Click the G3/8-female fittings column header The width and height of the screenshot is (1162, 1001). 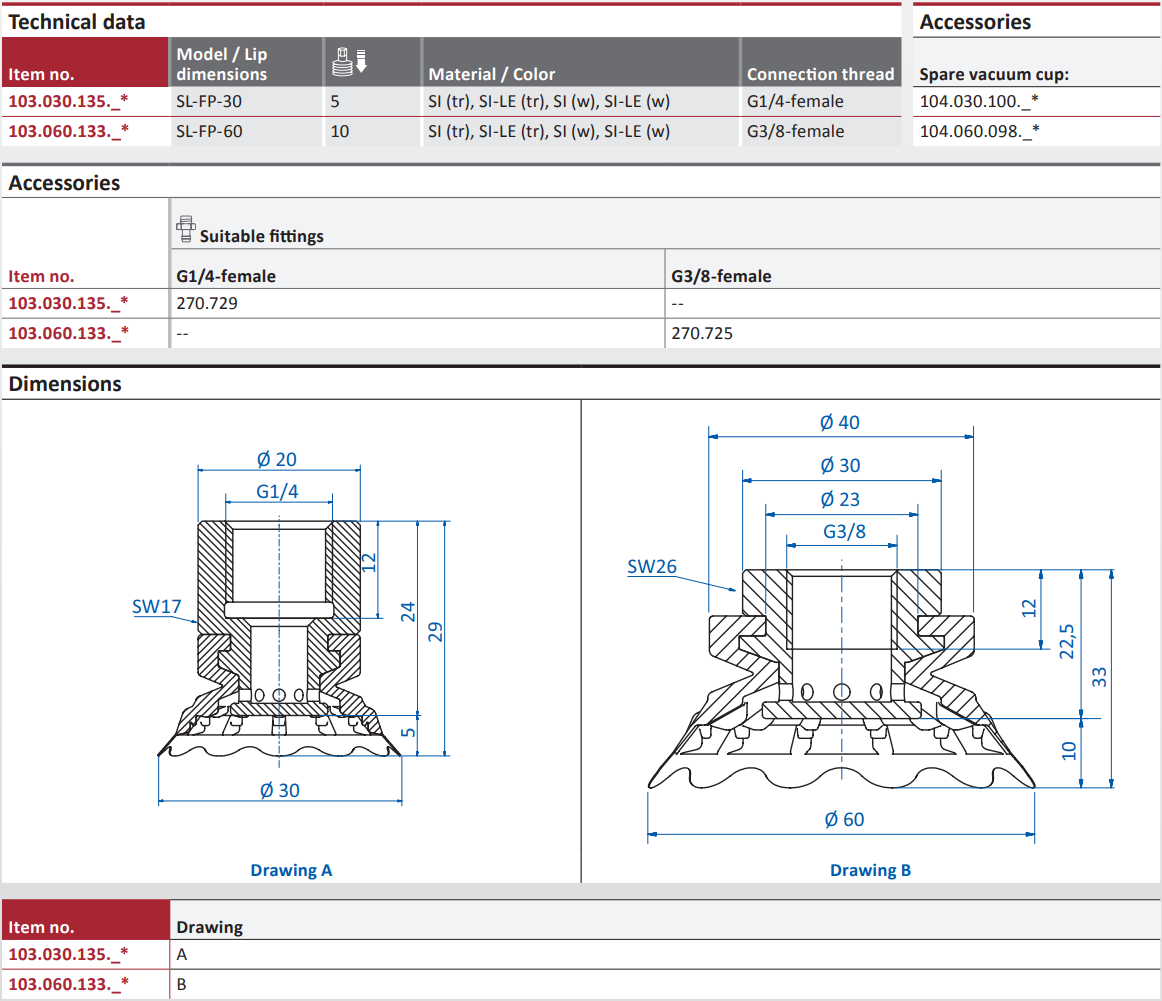point(721,276)
